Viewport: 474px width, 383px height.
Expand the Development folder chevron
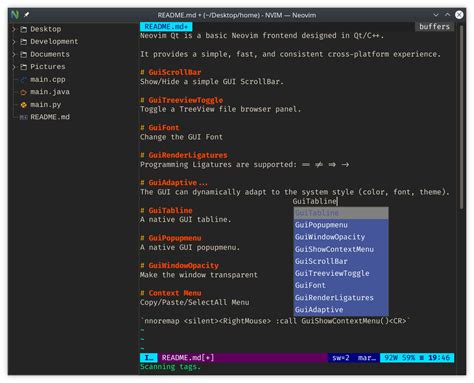point(14,42)
